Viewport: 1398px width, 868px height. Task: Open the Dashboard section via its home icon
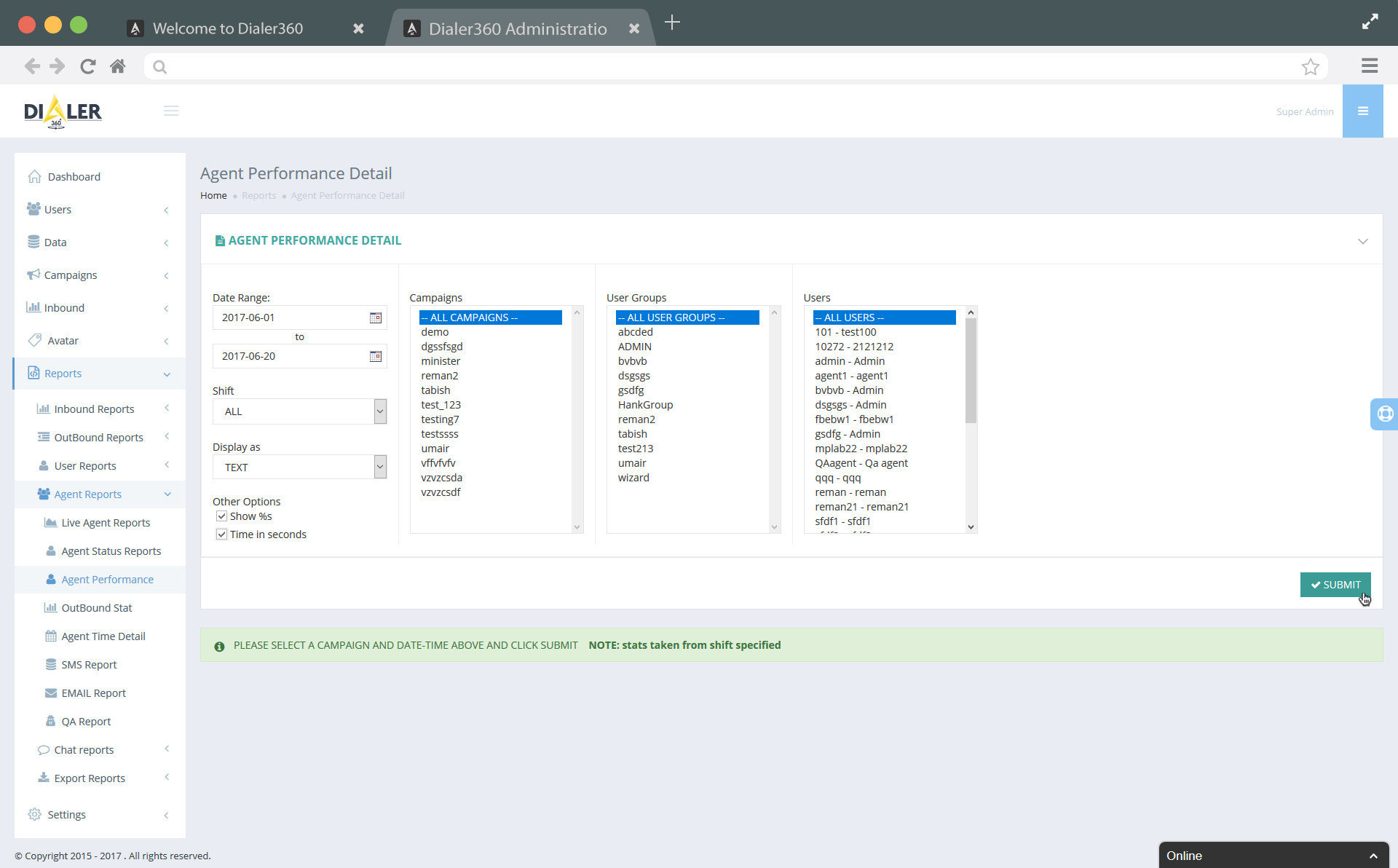pos(34,176)
